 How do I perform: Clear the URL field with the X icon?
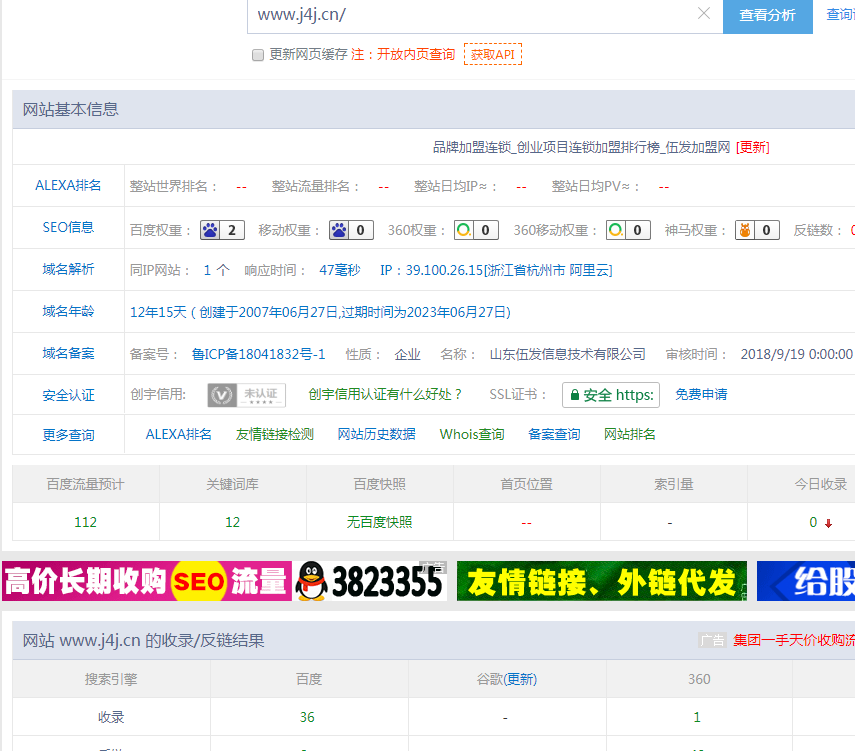point(704,14)
